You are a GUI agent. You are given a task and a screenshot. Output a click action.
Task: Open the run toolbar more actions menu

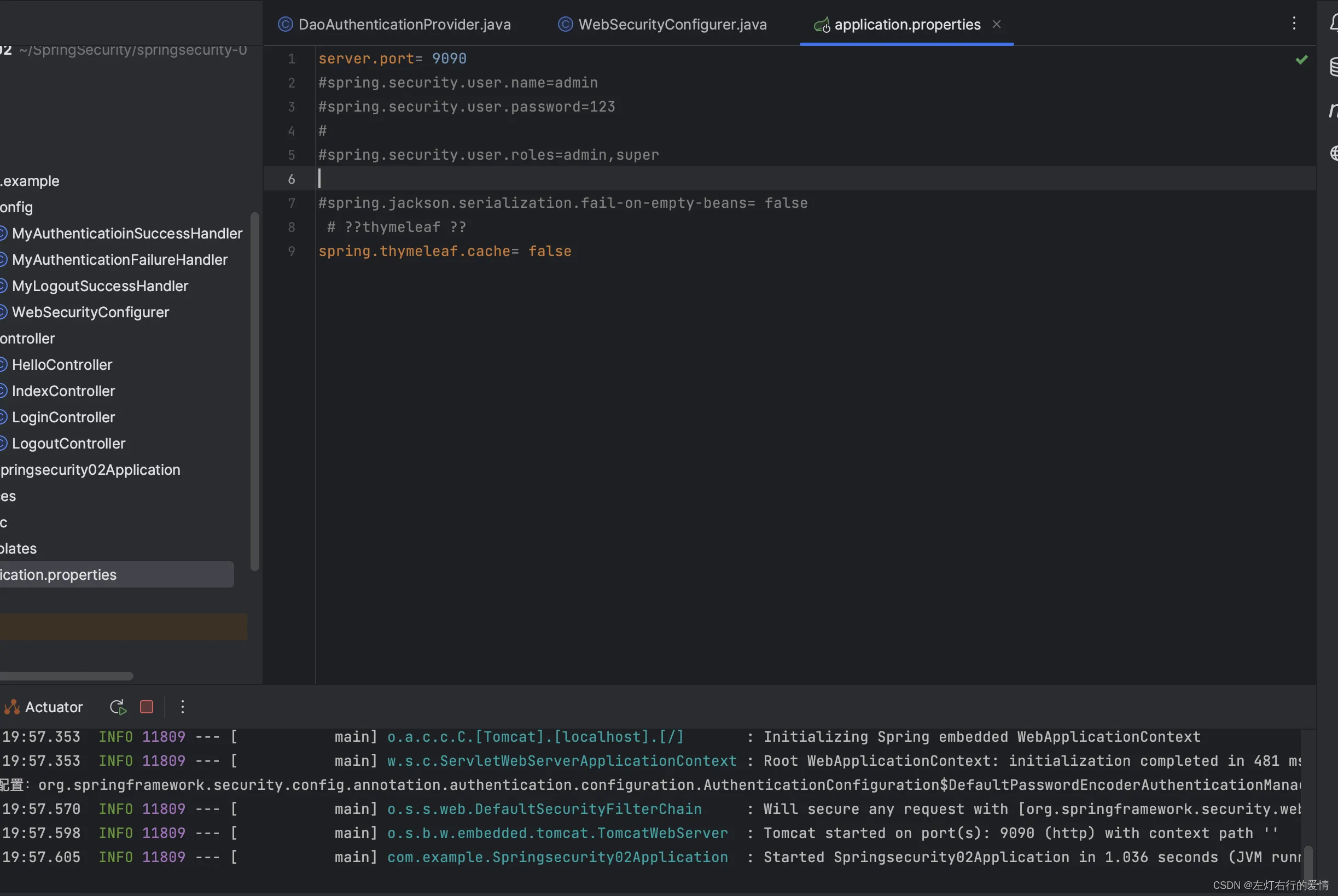tap(182, 707)
